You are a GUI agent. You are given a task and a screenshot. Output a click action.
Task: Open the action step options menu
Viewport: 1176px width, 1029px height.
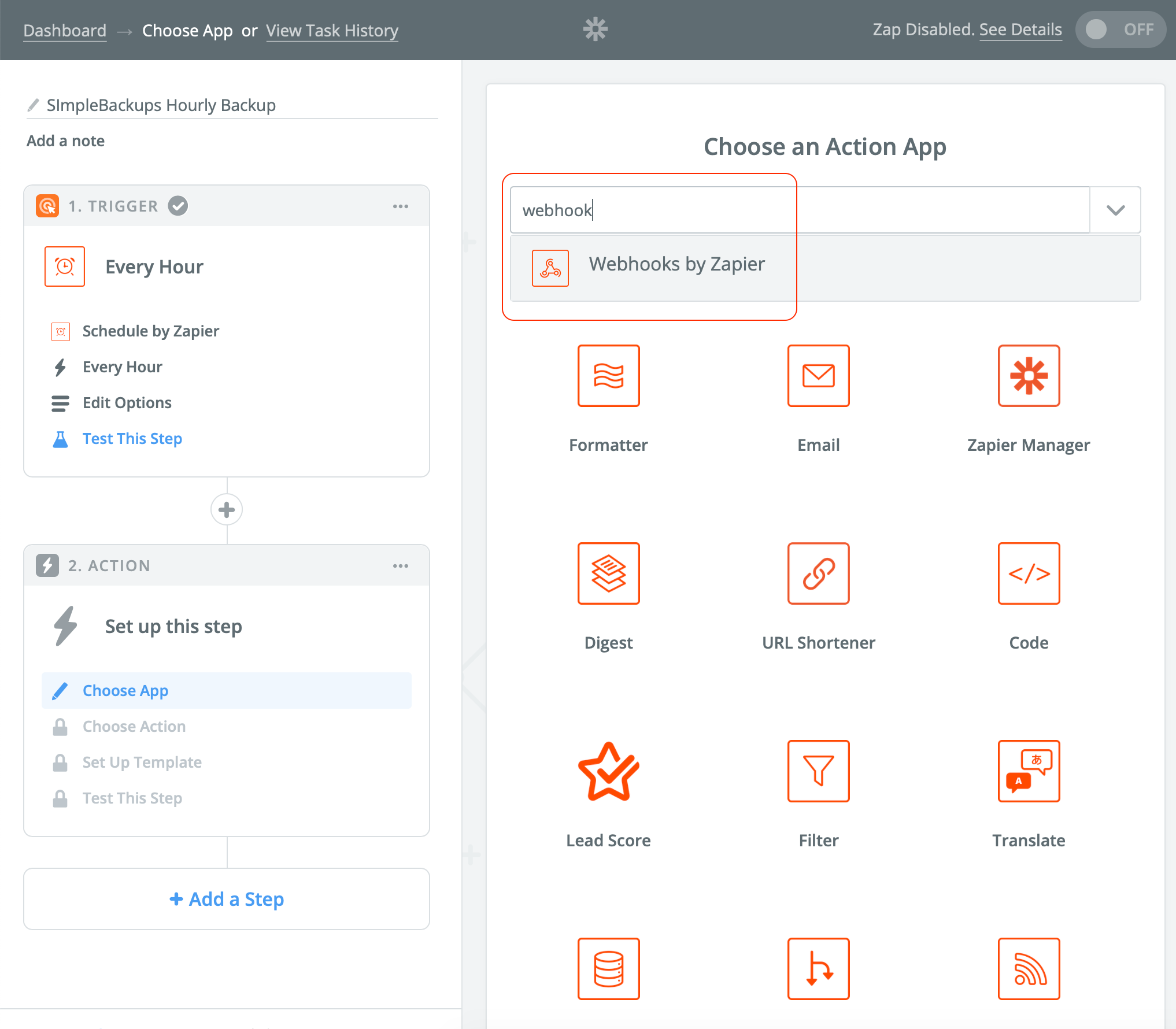pos(401,565)
